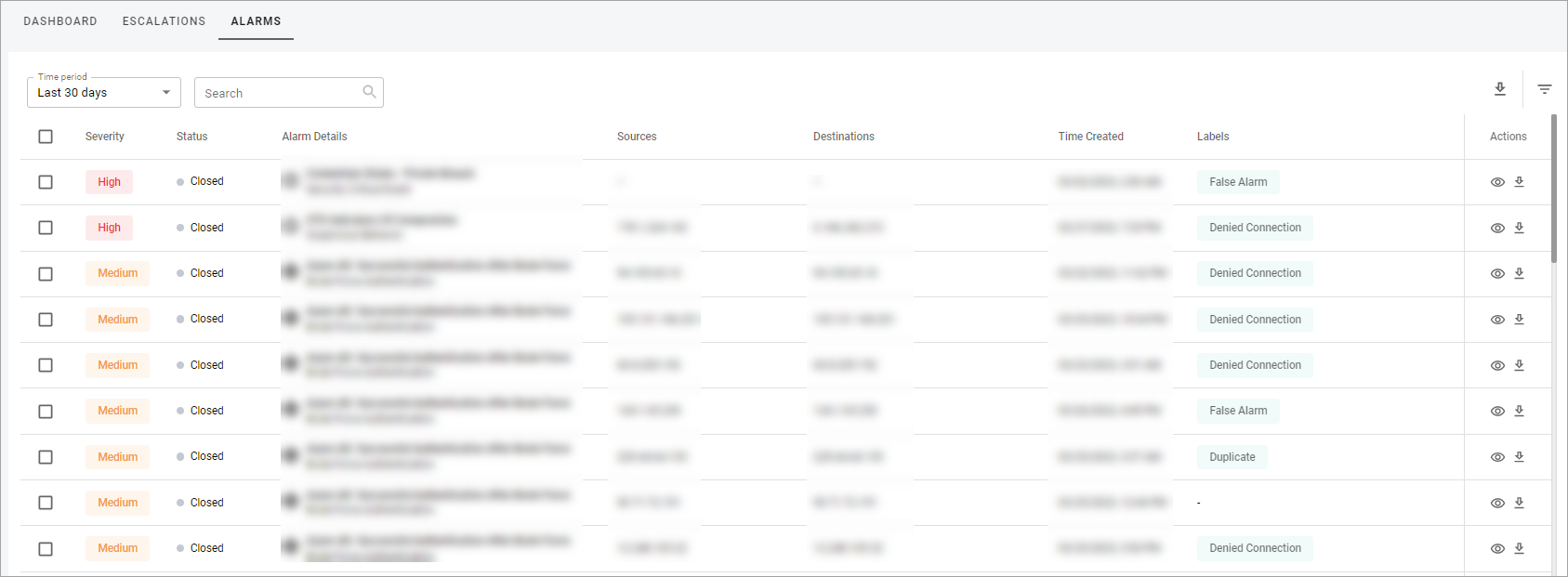Open the Time period dropdown

click(104, 92)
